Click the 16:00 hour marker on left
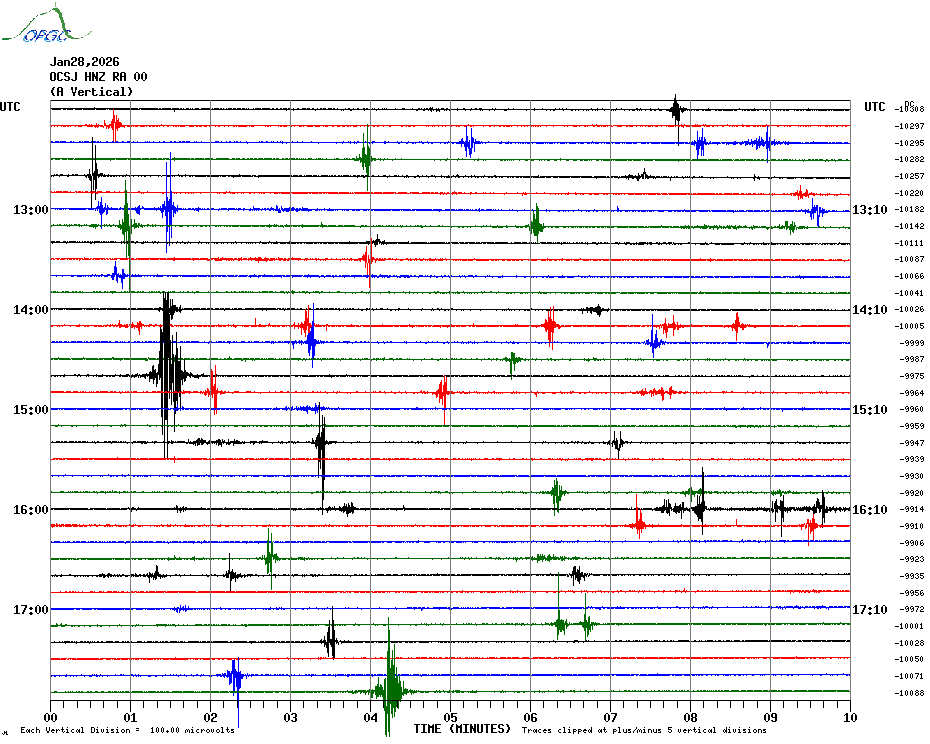Image resolution: width=930 pixels, height=744 pixels. click(30, 510)
